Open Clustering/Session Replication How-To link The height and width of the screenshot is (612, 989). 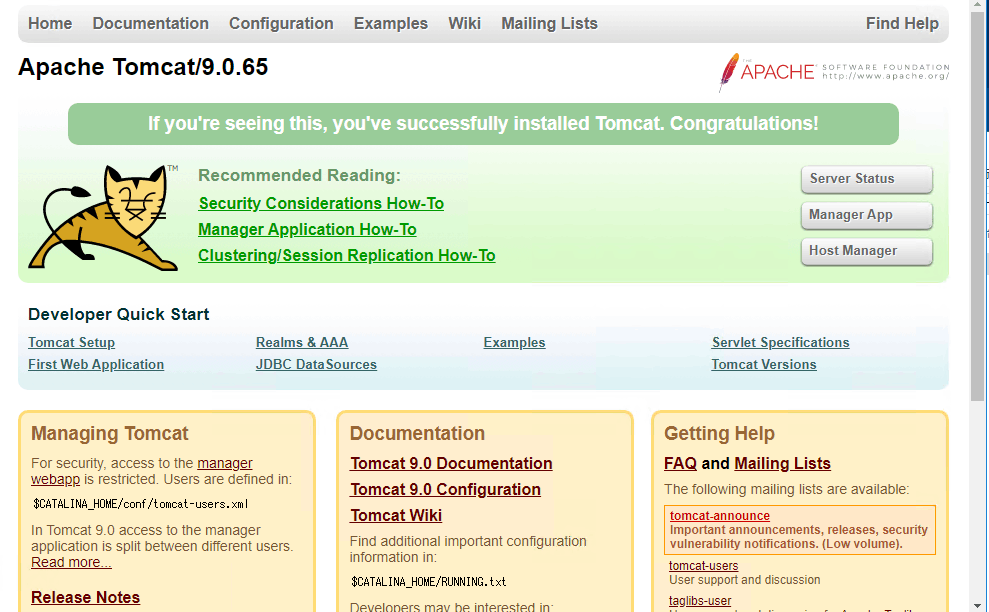click(x=346, y=255)
